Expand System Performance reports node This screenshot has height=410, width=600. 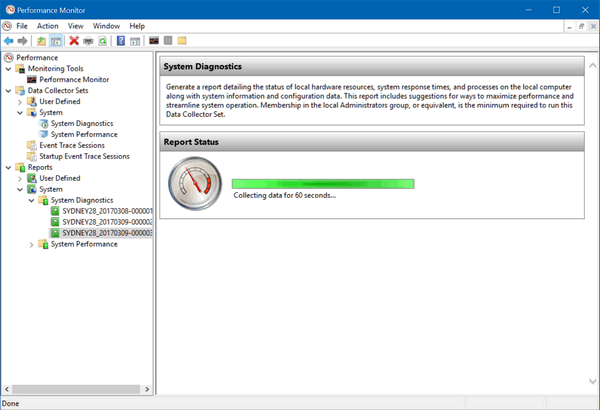click(x=31, y=245)
